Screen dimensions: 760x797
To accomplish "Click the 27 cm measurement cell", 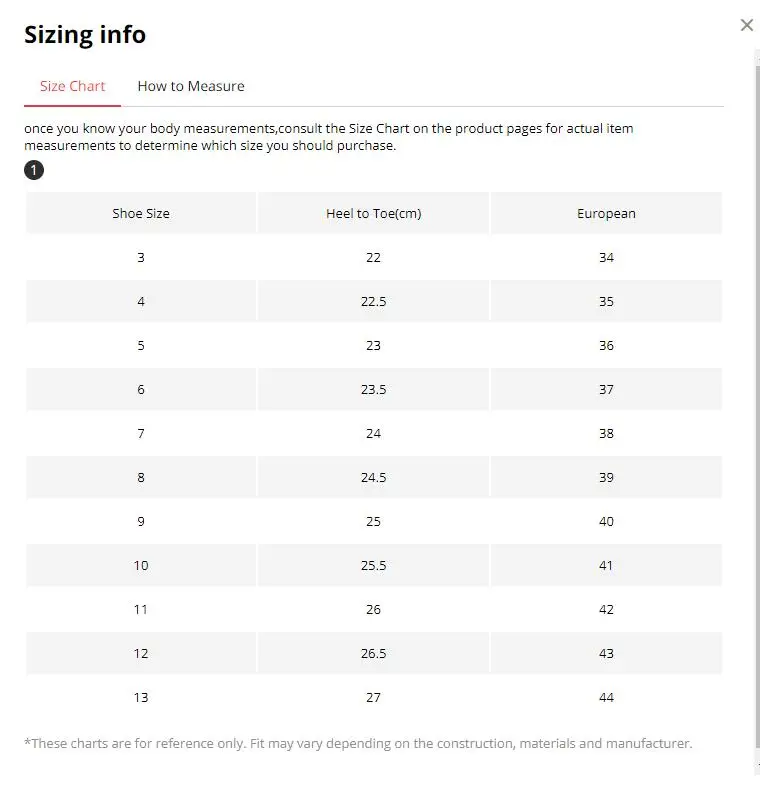I will pos(374,697).
